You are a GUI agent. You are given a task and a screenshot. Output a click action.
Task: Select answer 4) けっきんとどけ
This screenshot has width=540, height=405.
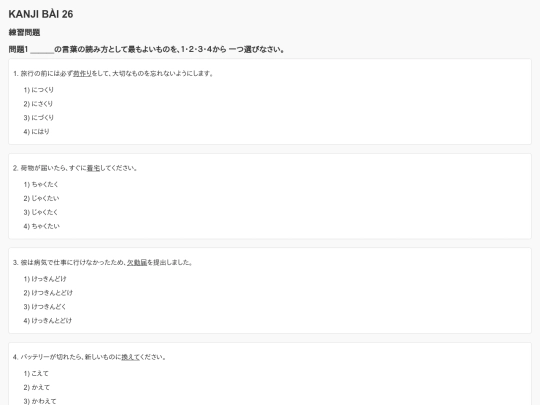(48, 321)
